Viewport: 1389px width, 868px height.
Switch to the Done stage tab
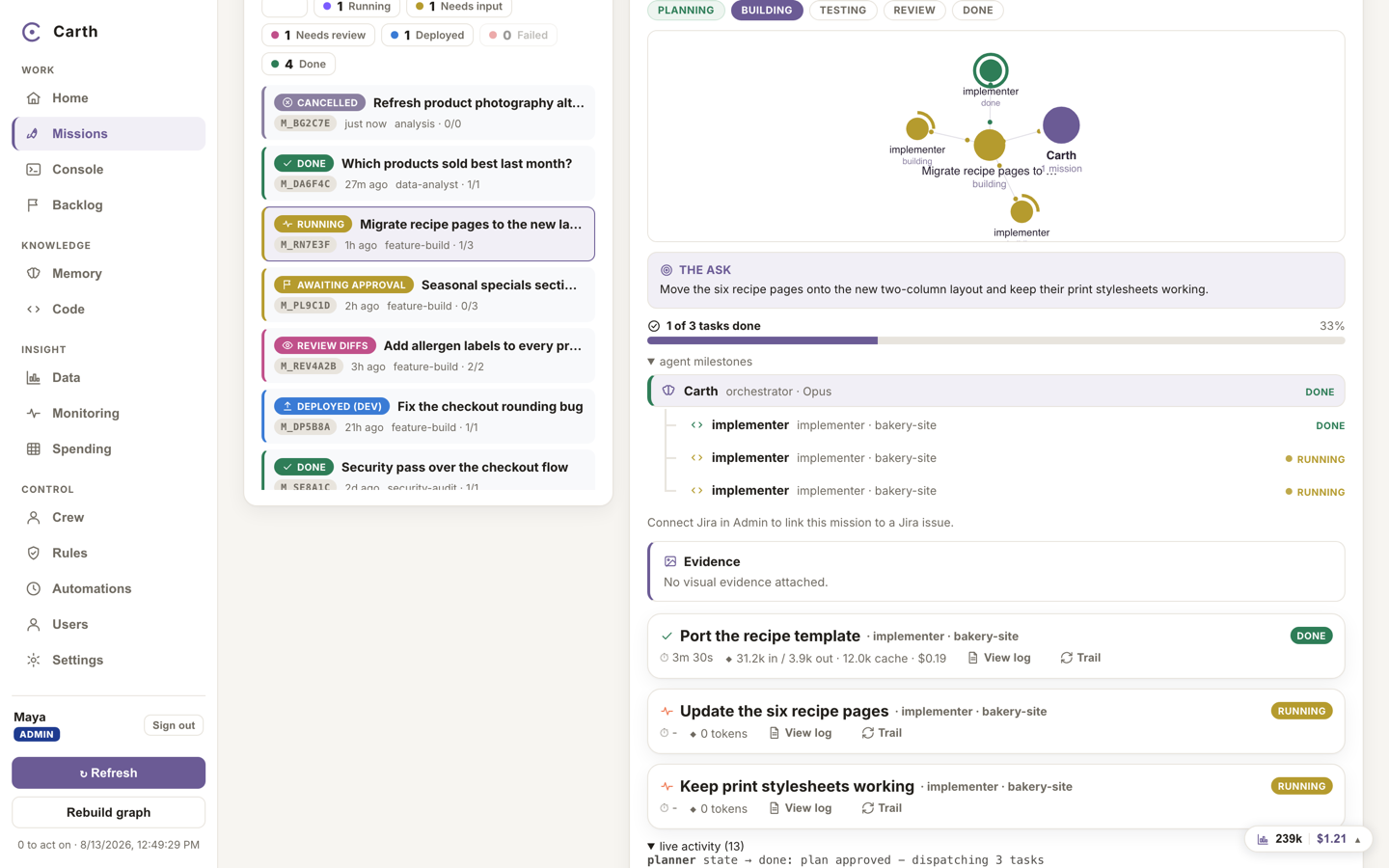coord(977,11)
